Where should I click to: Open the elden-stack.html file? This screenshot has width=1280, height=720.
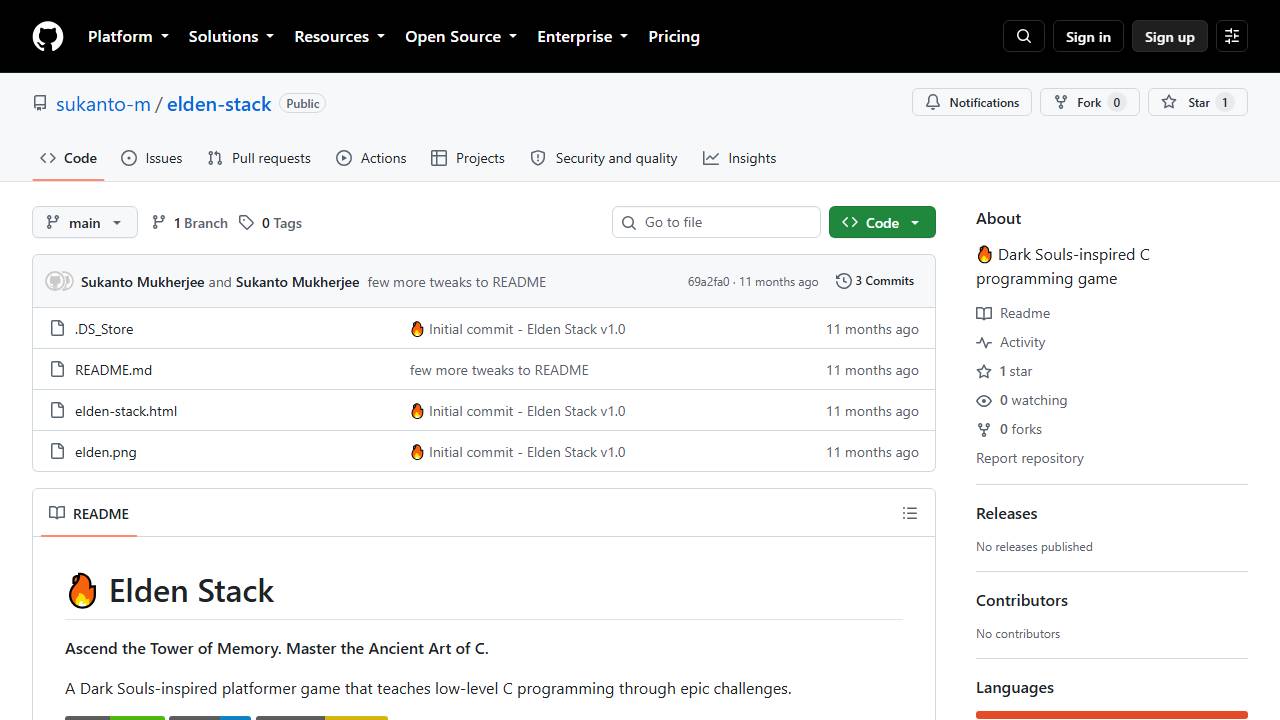[x=126, y=411]
